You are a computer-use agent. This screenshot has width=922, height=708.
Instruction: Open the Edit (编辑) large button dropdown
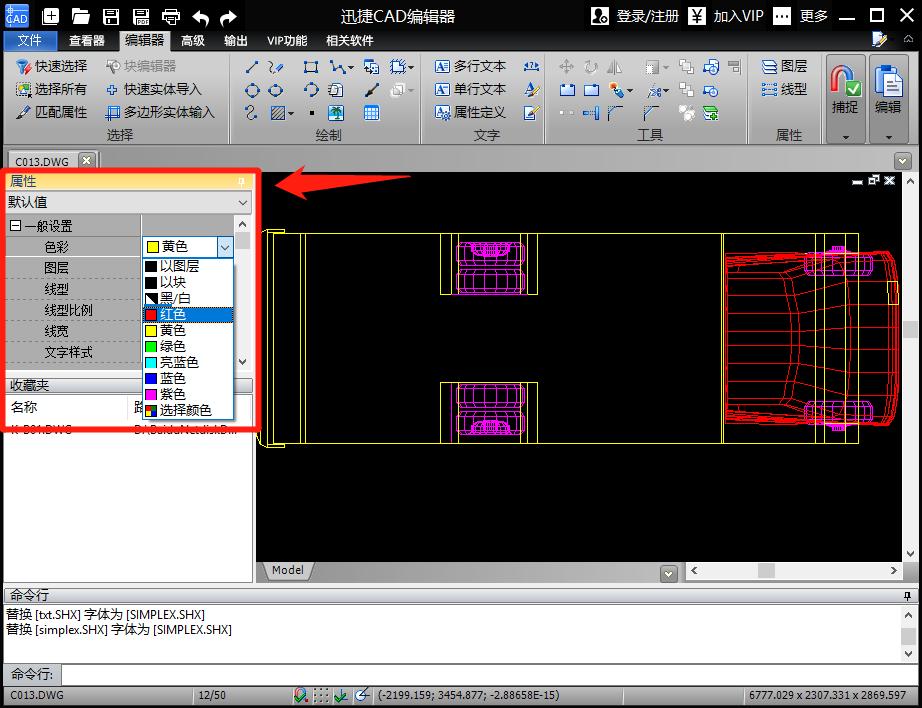(x=887, y=136)
